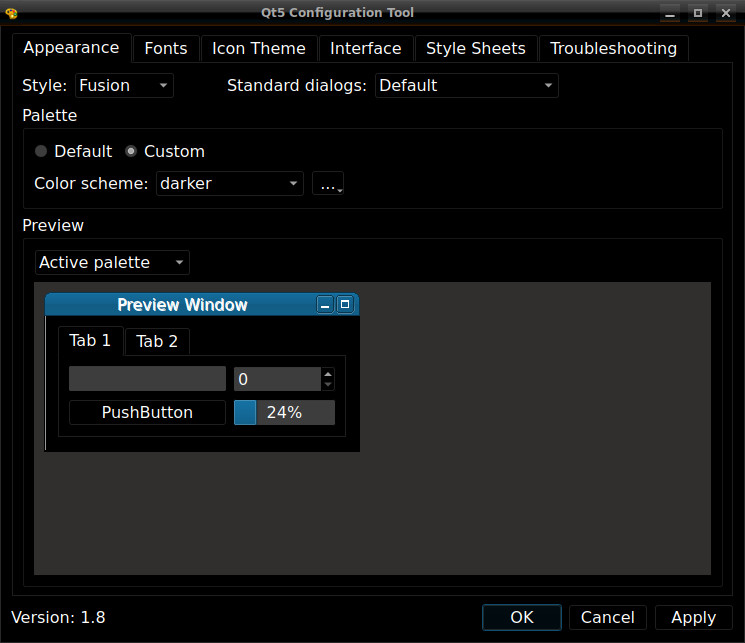
Task: Switch to the Icon Theme tab
Action: (x=259, y=48)
